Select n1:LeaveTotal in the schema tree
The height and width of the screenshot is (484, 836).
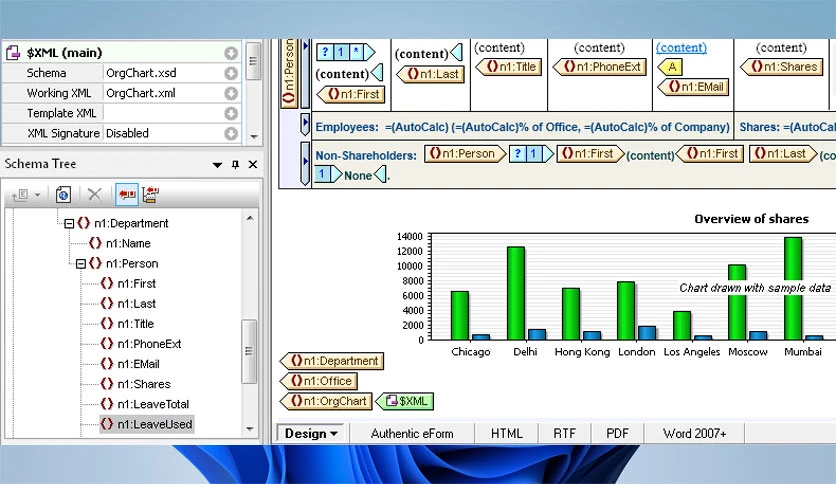pos(153,405)
